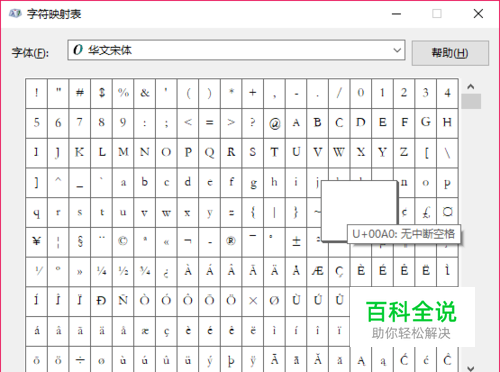Select the forward slash / cell
500x372 pixels.
pyautogui.click(x=339, y=93)
